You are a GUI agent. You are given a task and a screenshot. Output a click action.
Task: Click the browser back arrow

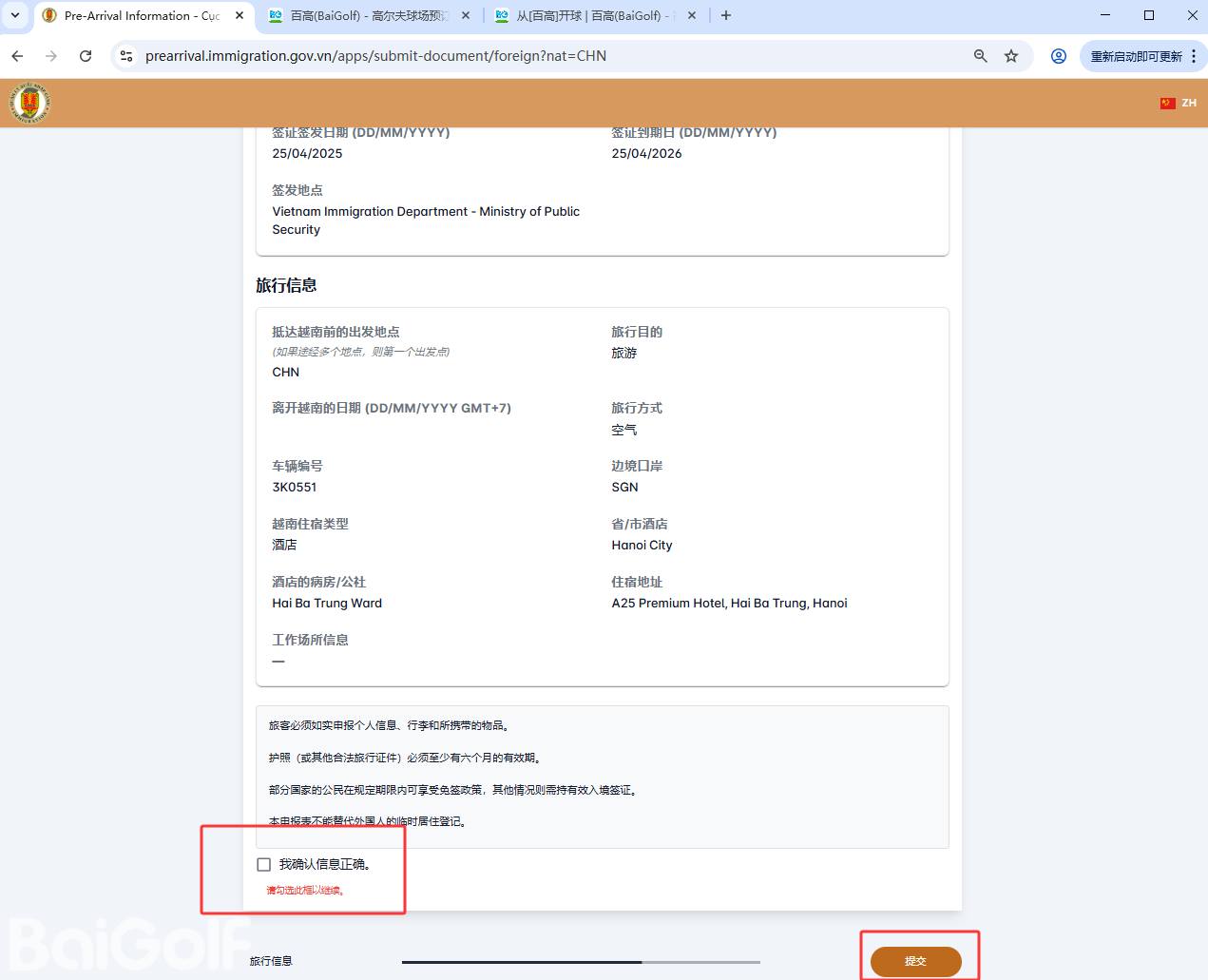17,56
